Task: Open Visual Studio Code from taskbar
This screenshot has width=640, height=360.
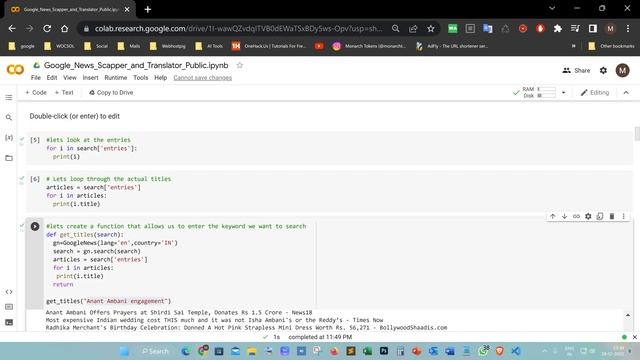Action: pyautogui.click(x=516, y=351)
